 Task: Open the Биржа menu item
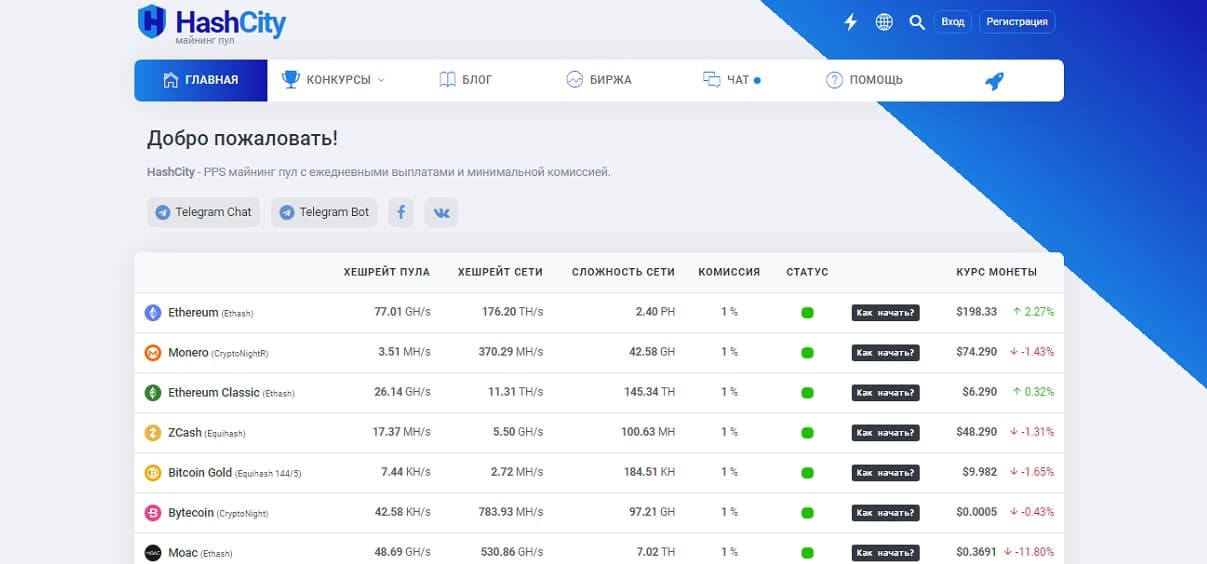tap(599, 80)
